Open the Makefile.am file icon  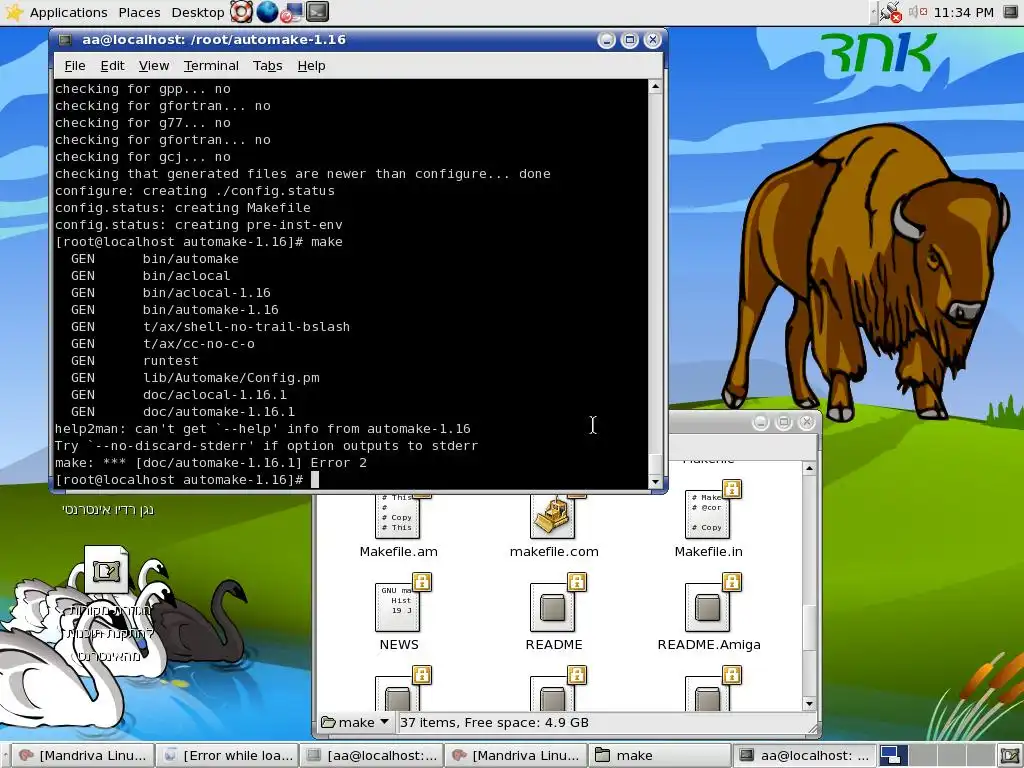pos(398,516)
